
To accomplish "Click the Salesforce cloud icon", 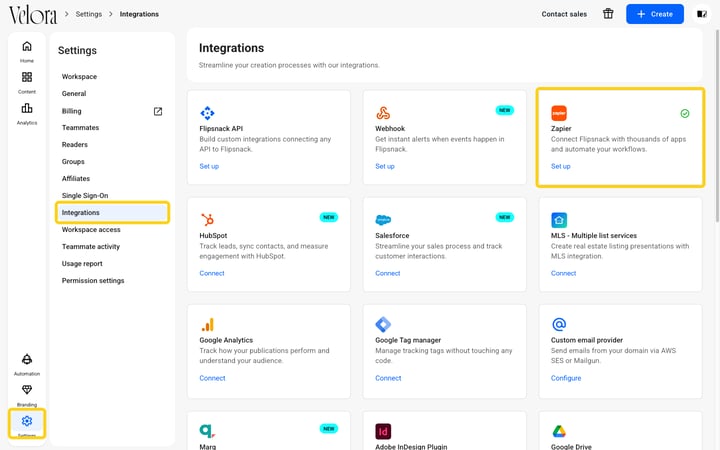I will [383, 220].
